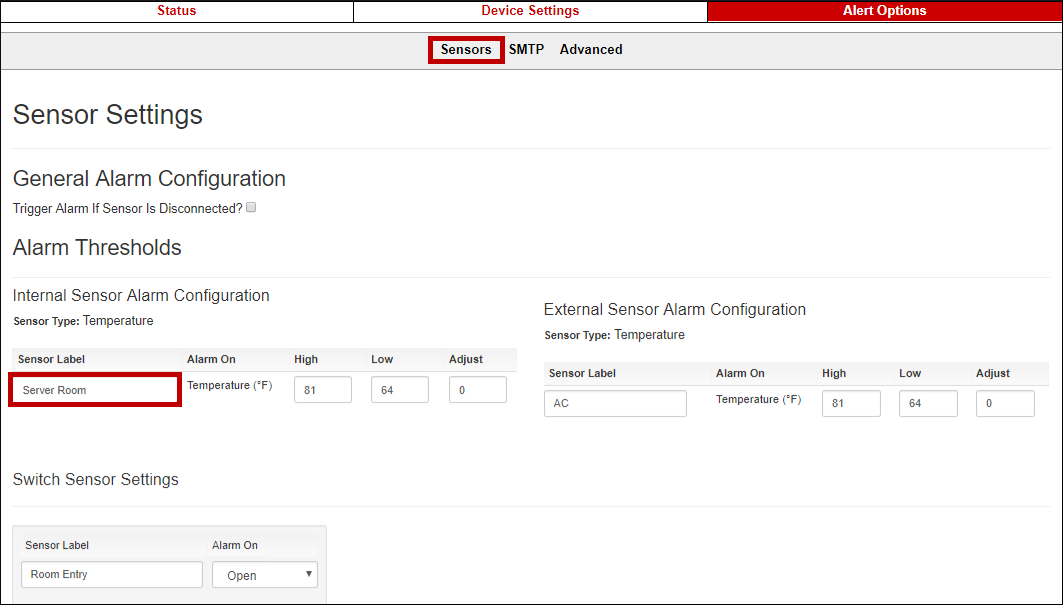Screen dimensions: 1063x605
Task: Expand the Alarm On dropdown showing Open
Action: [x=265, y=575]
